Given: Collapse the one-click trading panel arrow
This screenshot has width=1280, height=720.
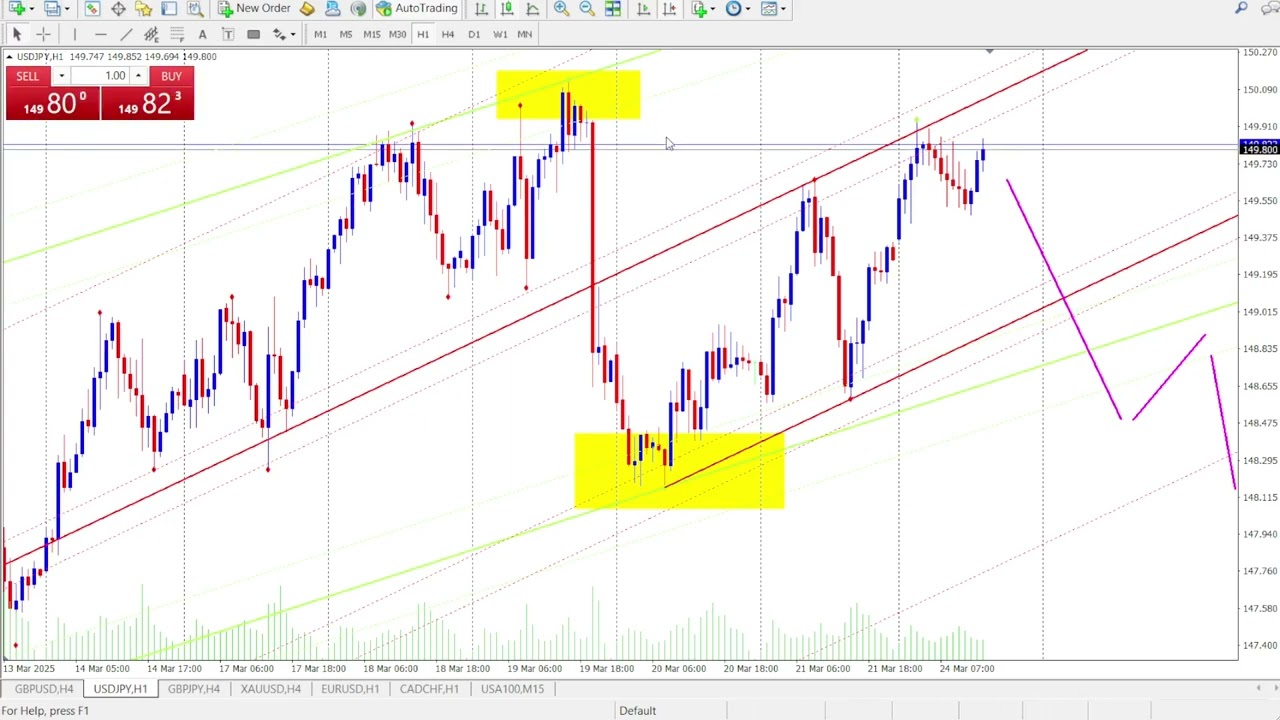Looking at the screenshot, I should click(x=9, y=57).
